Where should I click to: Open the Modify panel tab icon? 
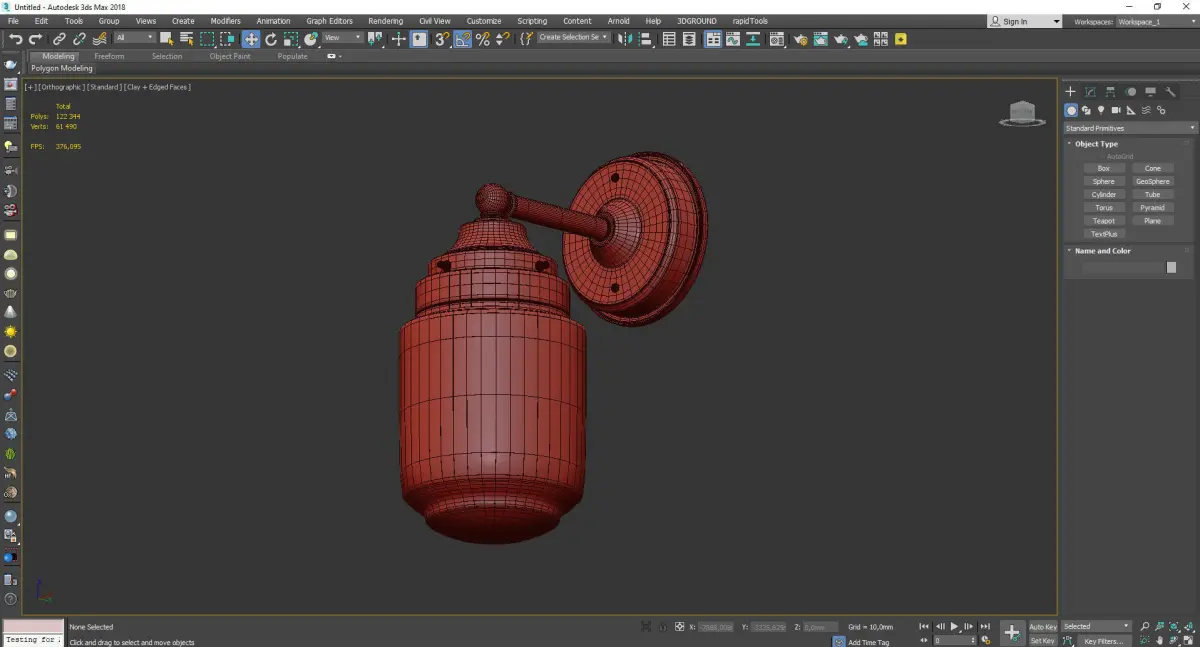[x=1090, y=92]
